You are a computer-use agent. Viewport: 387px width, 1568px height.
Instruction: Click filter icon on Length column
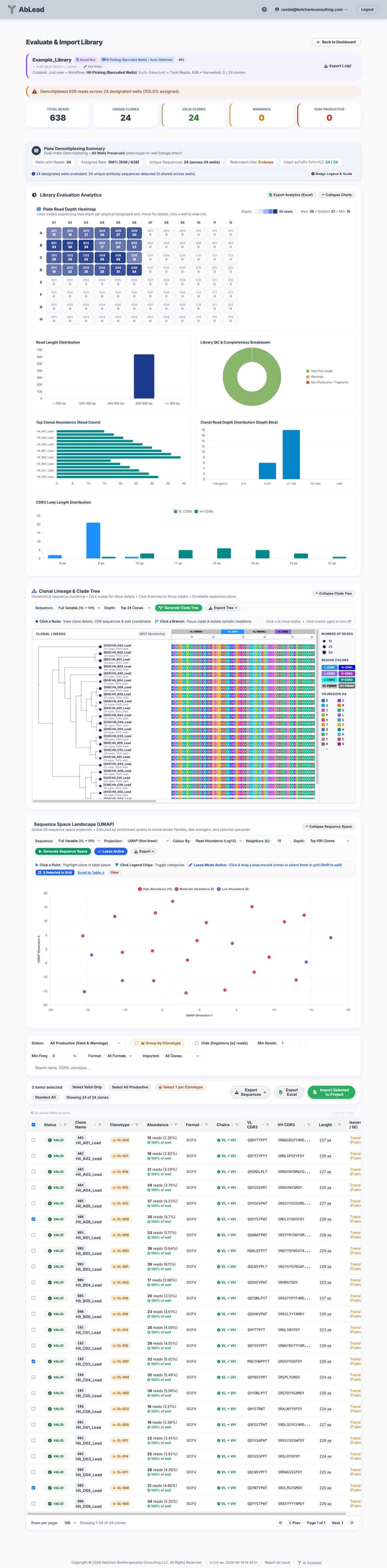(x=339, y=1125)
